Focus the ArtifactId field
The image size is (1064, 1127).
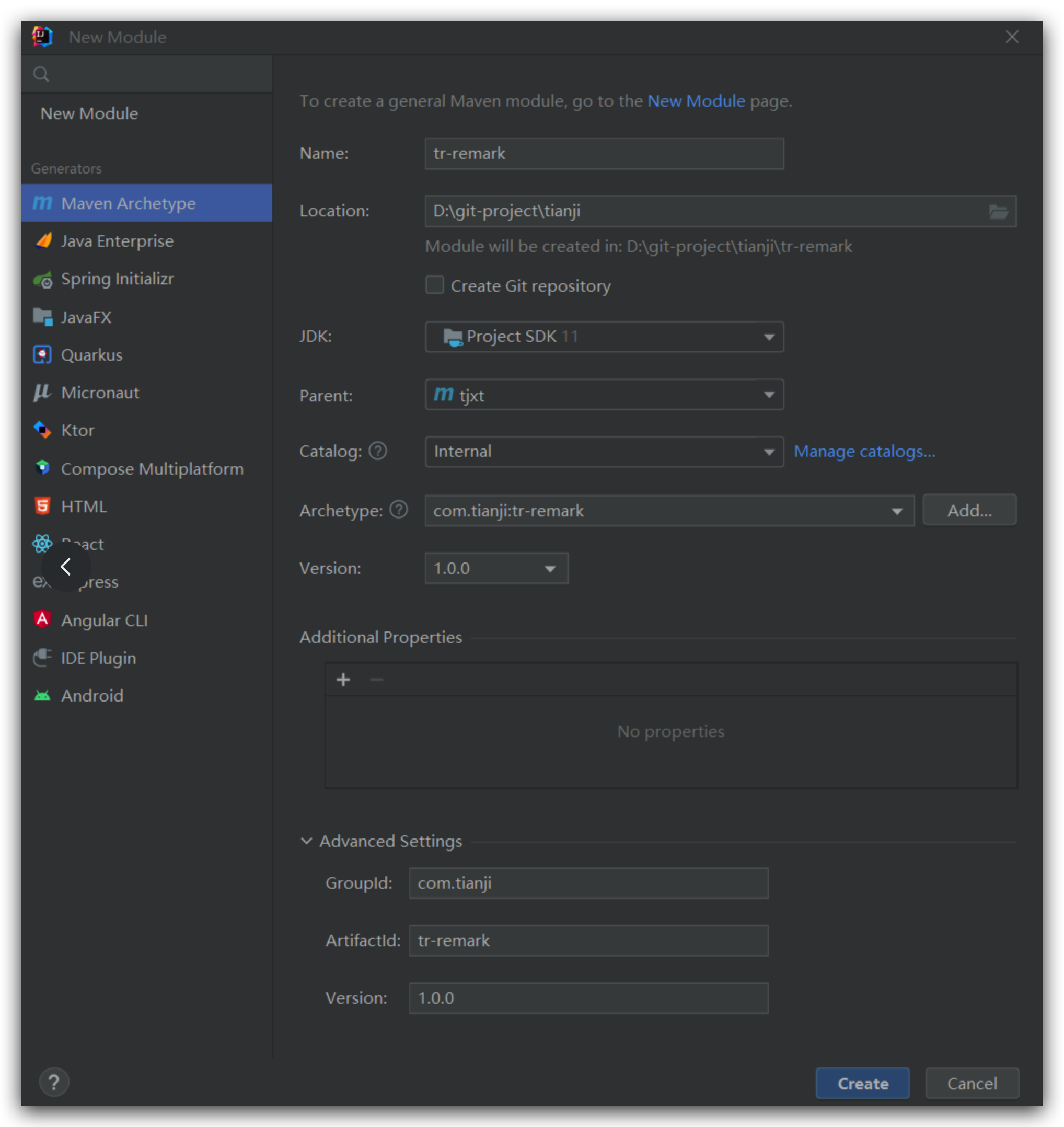588,940
